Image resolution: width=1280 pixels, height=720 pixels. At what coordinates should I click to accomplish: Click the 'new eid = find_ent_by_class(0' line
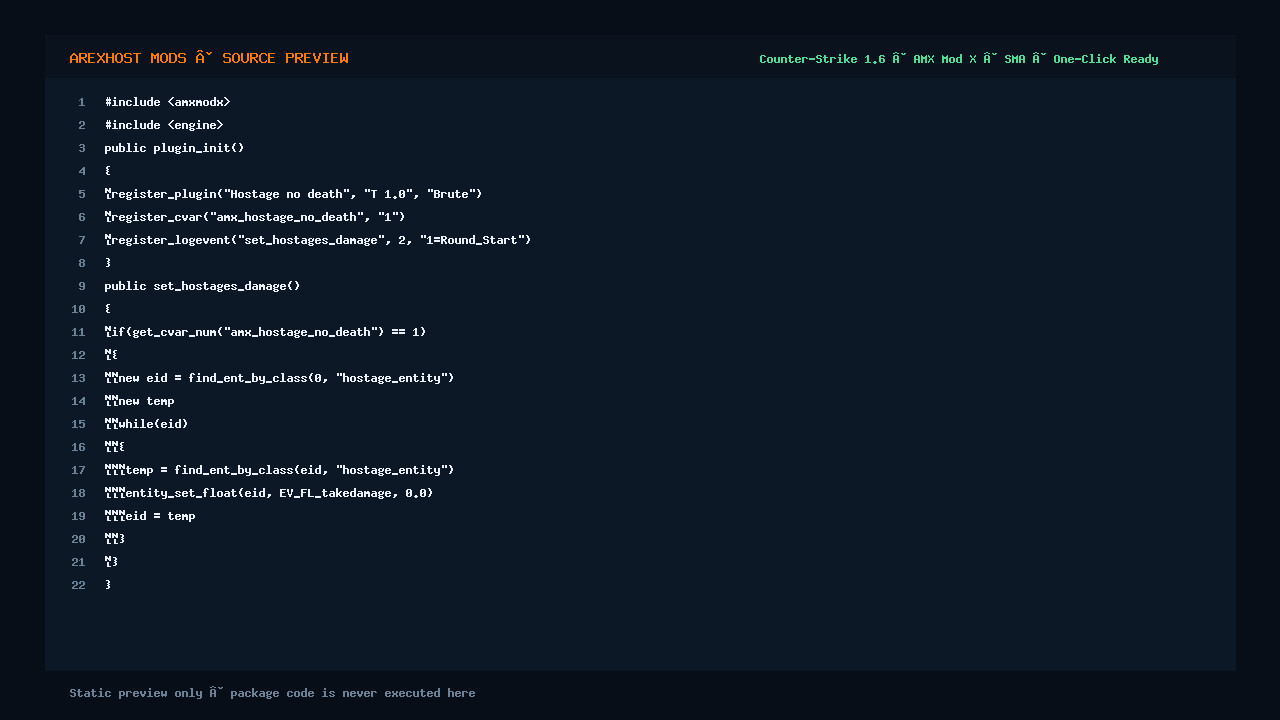click(279, 378)
